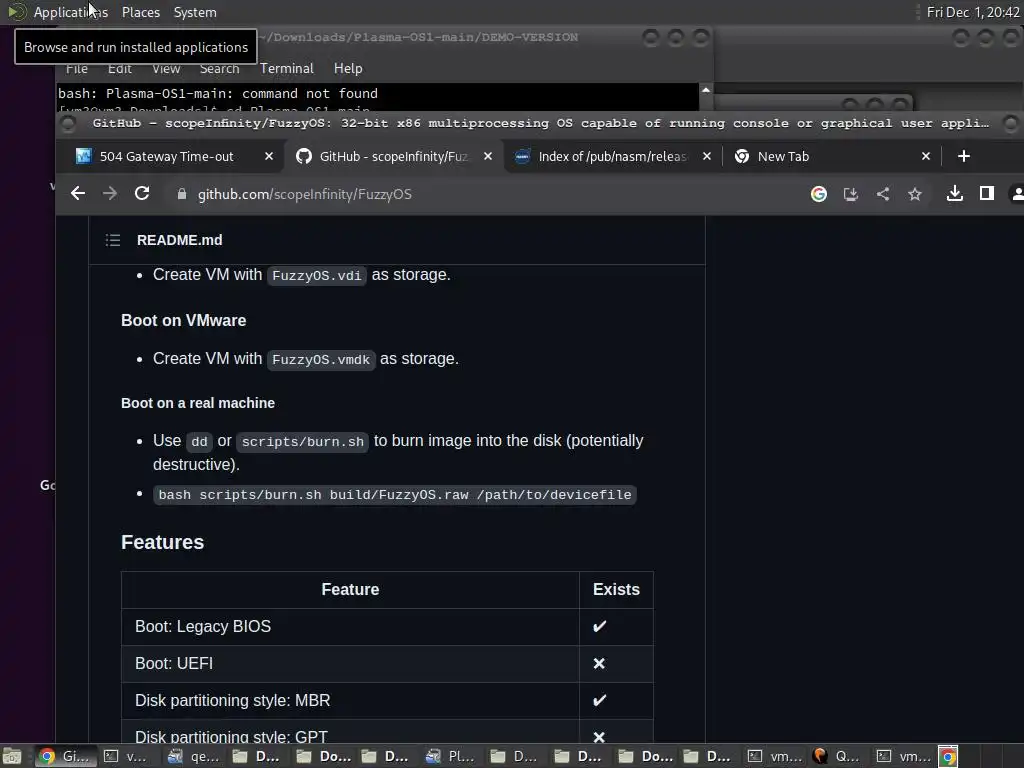Image resolution: width=1024 pixels, height=768 pixels.
Task: Close the Index of /pub/nasm tab
Action: pos(707,156)
